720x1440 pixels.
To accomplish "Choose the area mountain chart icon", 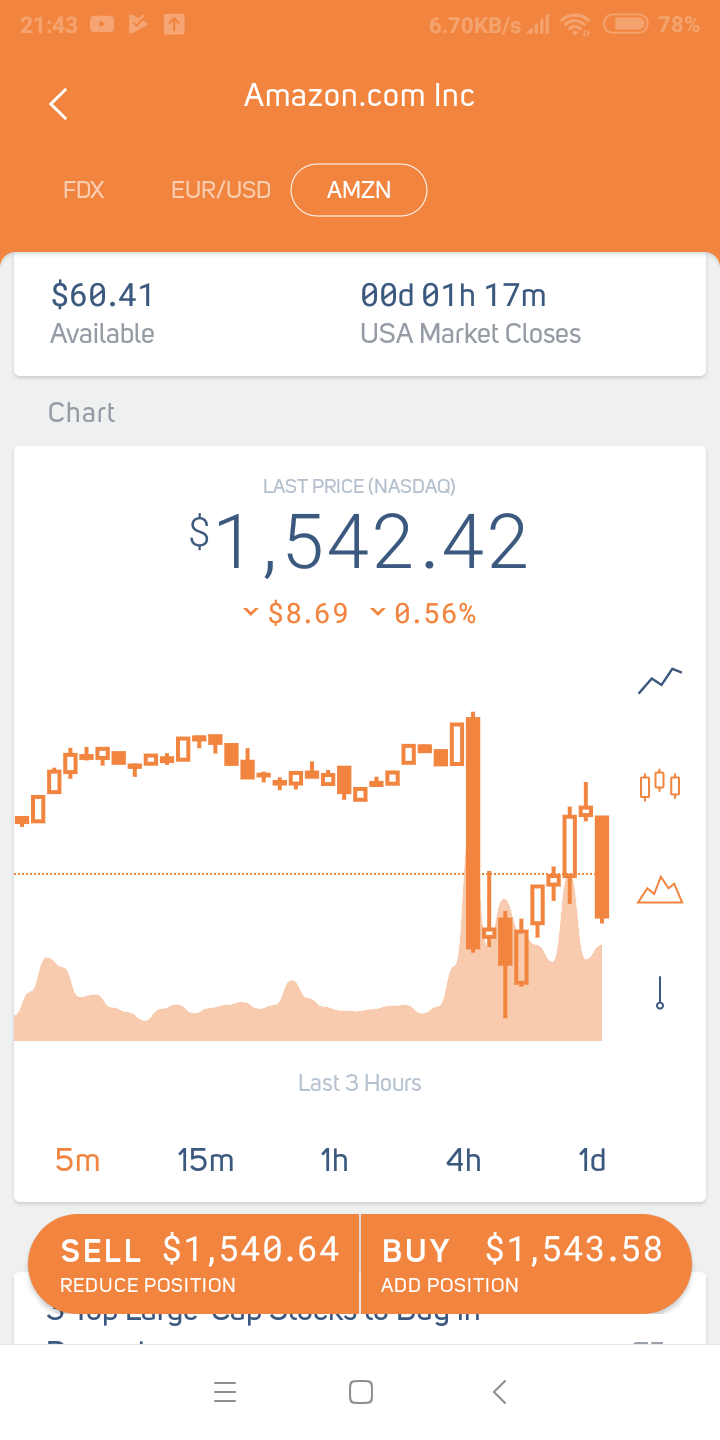I will [660, 889].
